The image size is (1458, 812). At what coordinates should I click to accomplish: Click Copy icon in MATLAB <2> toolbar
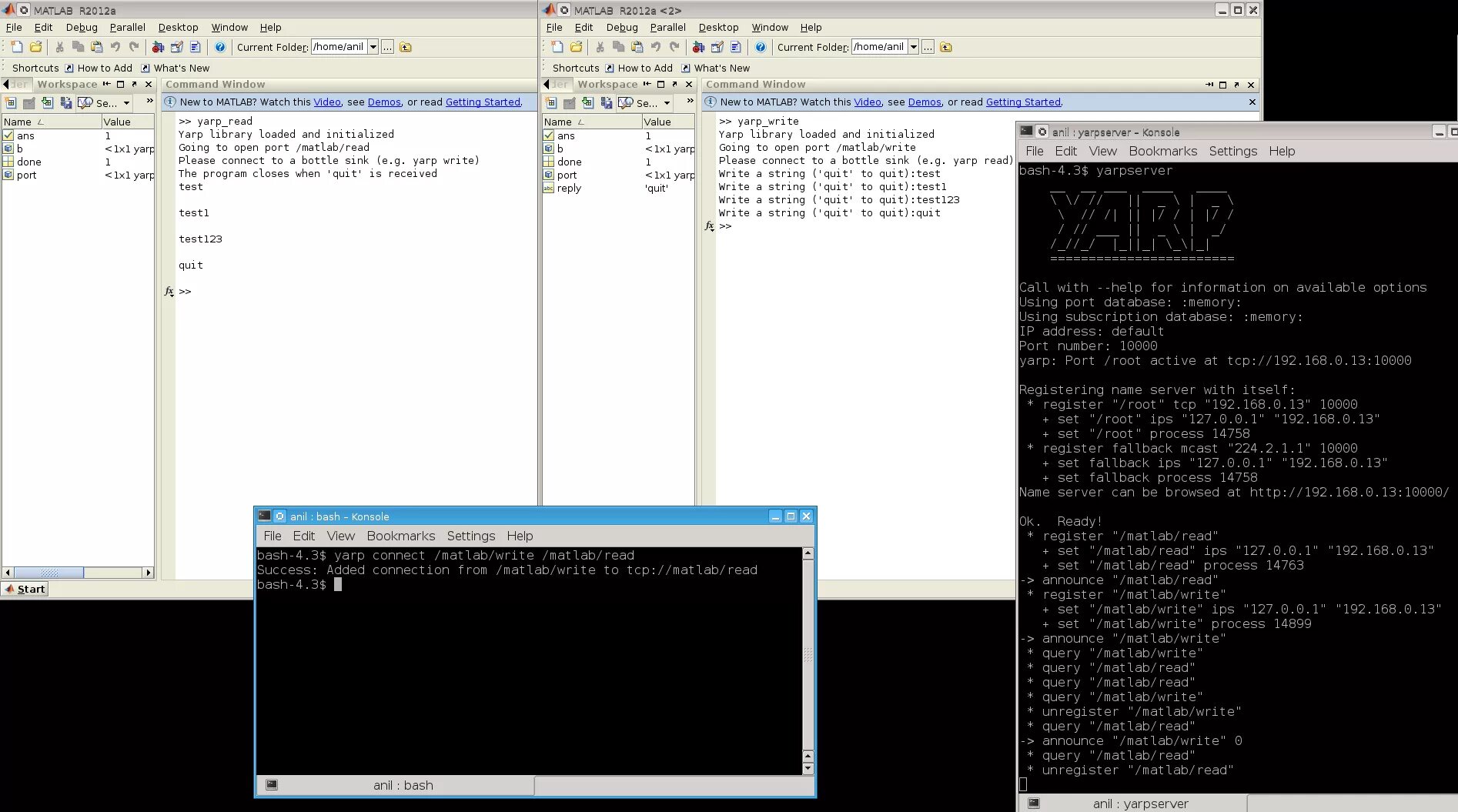[618, 47]
